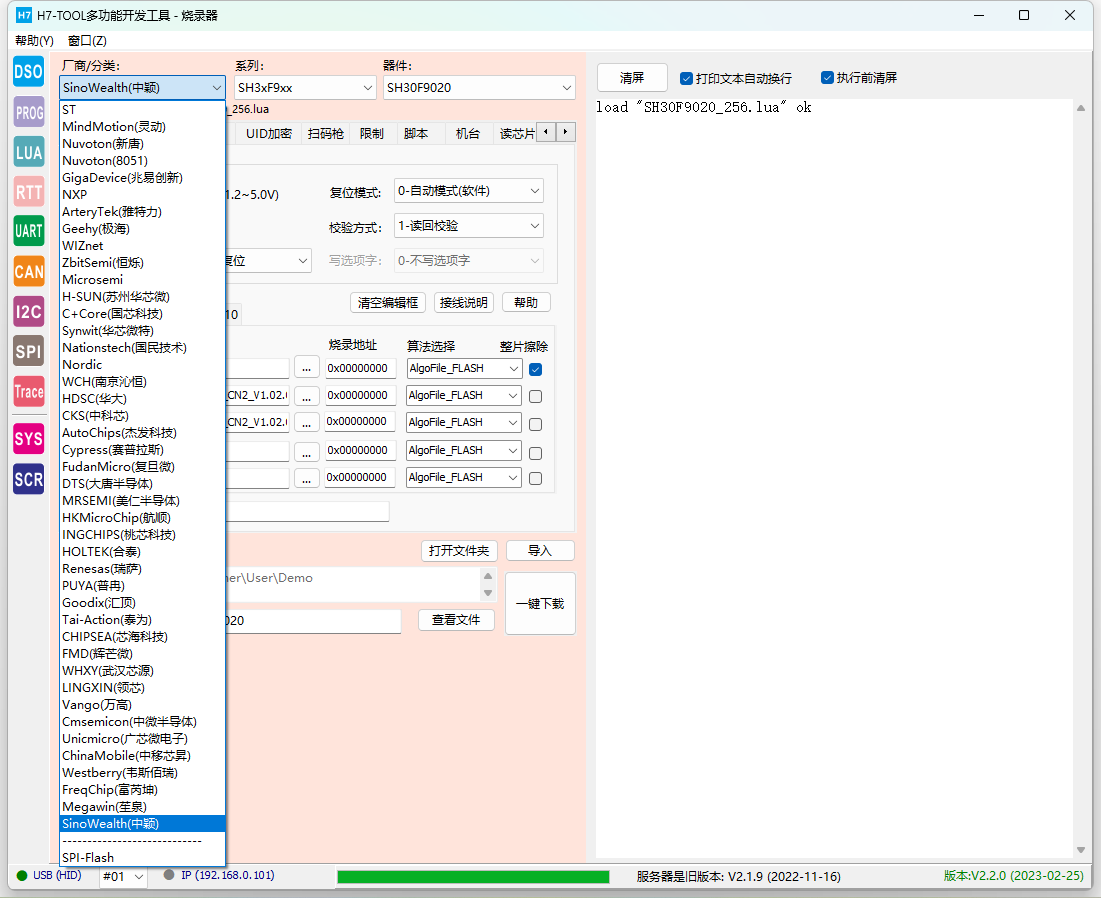The image size is (1101, 898).
Task: Click the 清空编辑框 button
Action: [x=388, y=303]
